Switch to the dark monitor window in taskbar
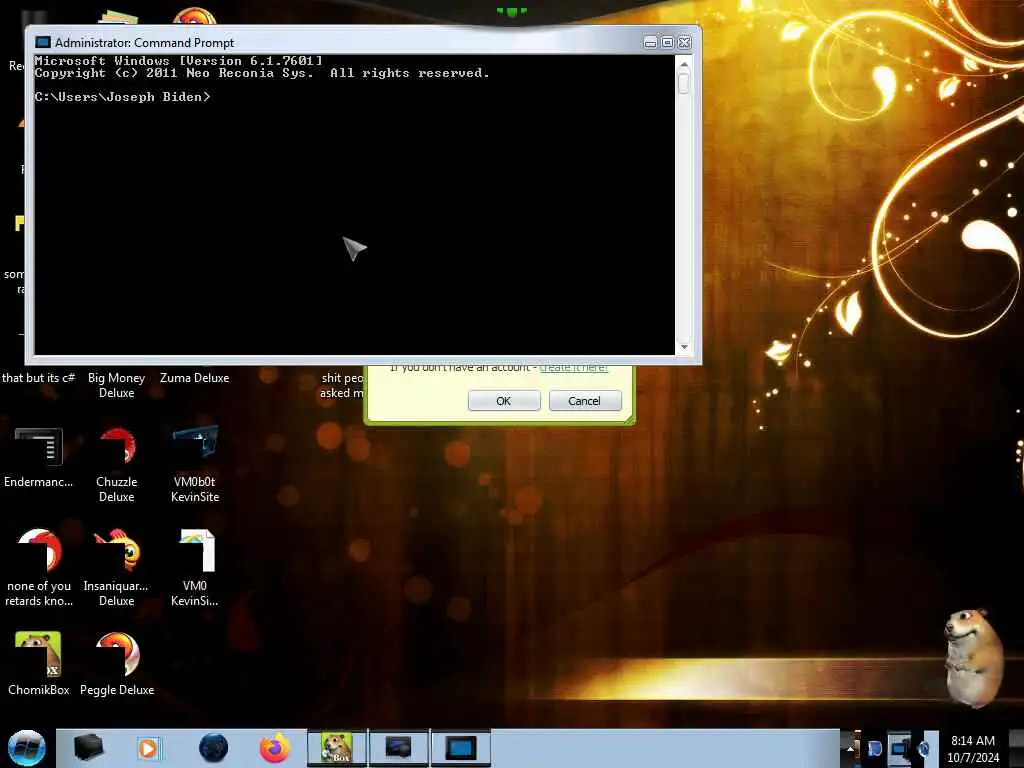 tap(398, 748)
